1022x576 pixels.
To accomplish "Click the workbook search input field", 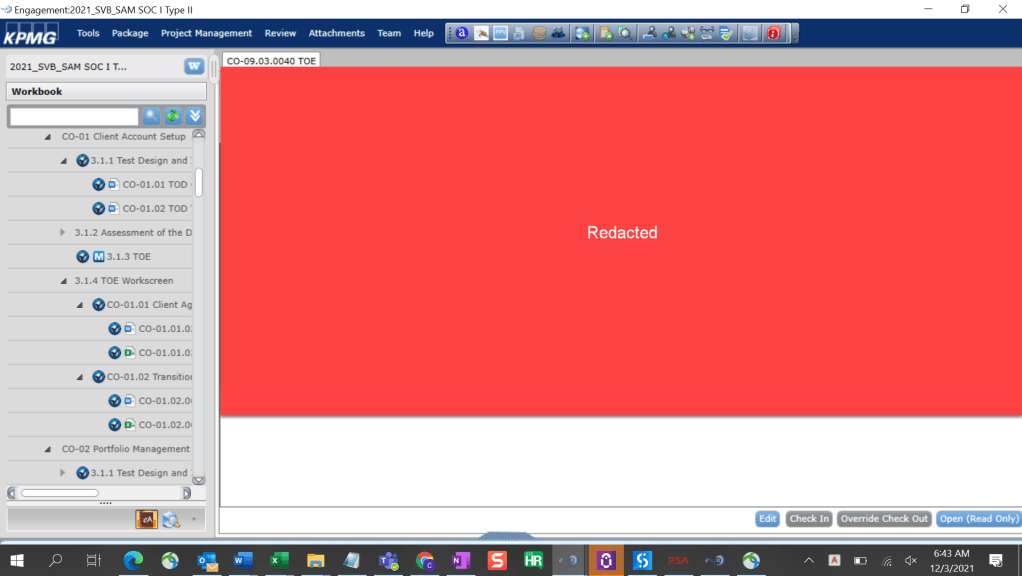I will (x=74, y=117).
